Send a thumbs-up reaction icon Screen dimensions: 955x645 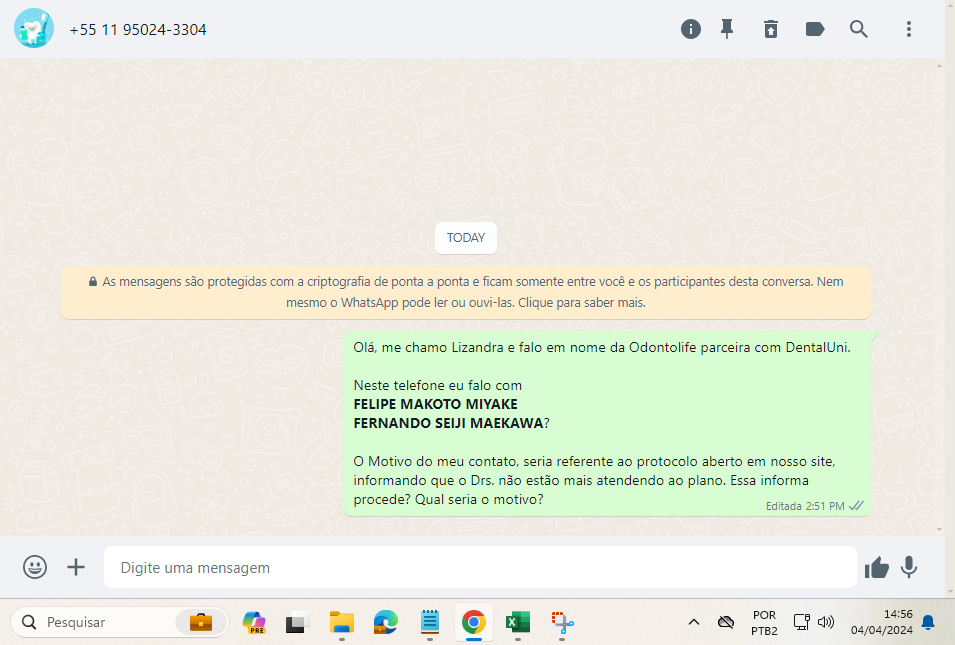(876, 567)
